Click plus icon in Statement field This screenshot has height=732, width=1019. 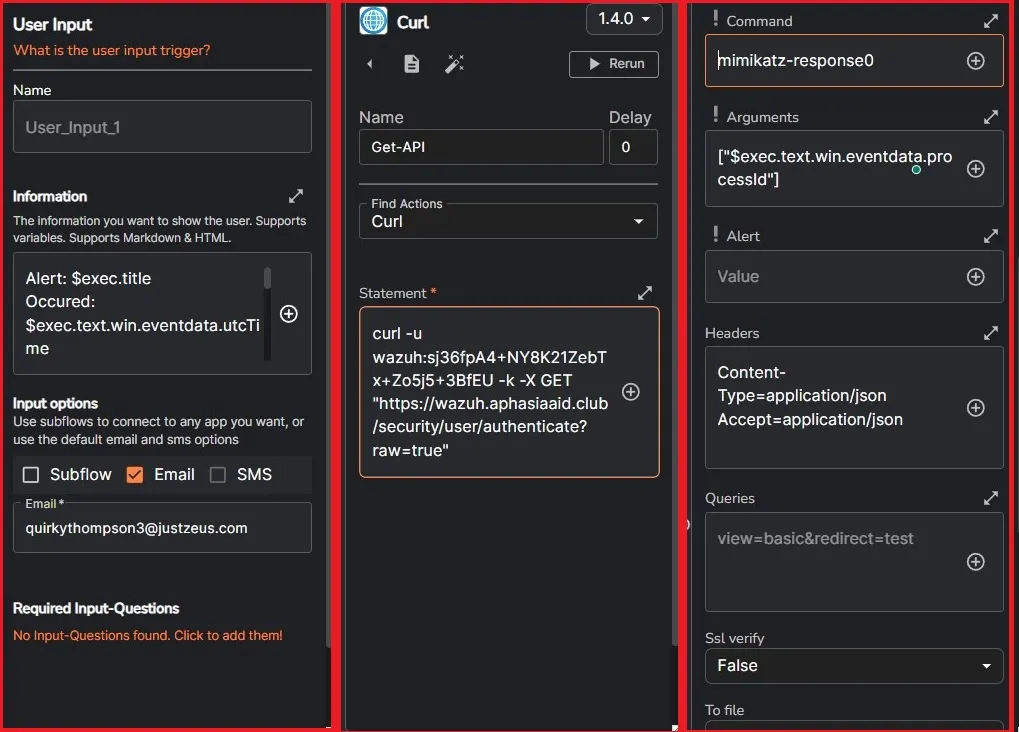[631, 392]
